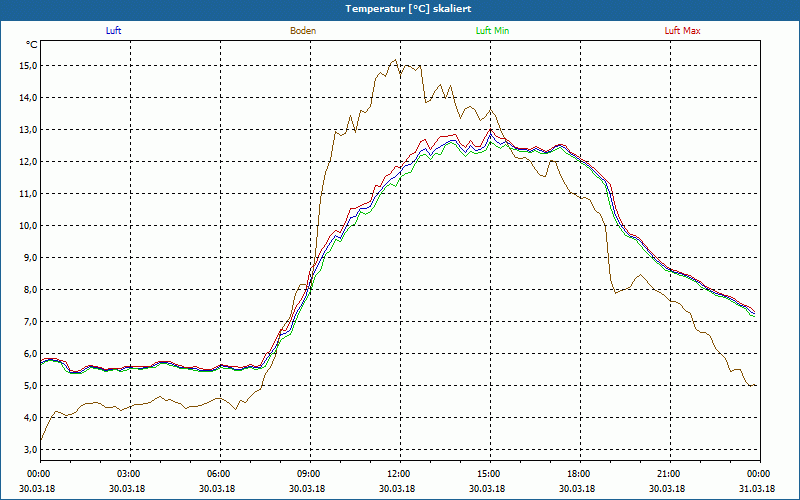Select the 10,0 y-axis value
Viewport: 800px width, 500px height.
[x=29, y=226]
